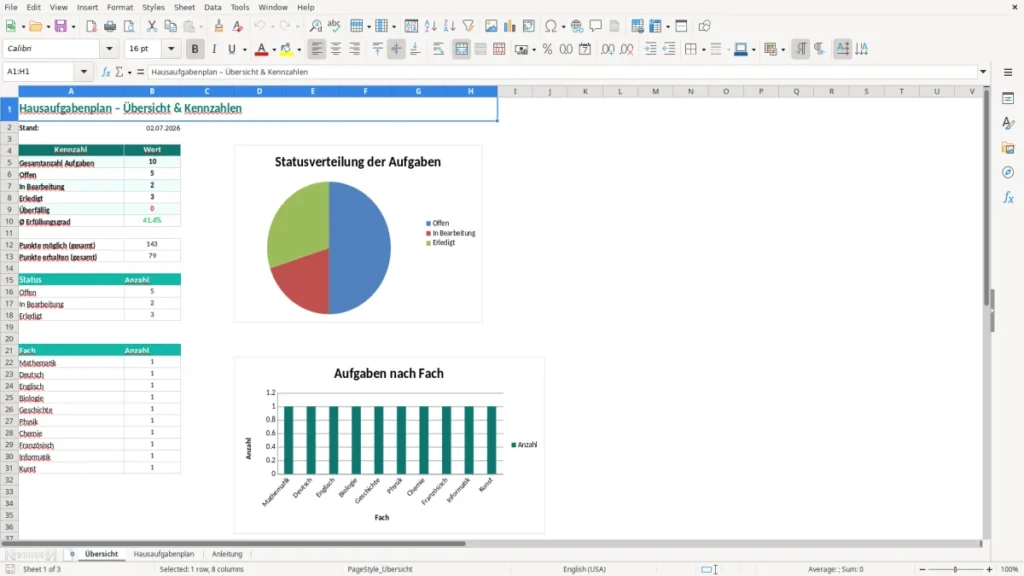Expand the font name dropdown
The image size is (1024, 576).
point(109,48)
